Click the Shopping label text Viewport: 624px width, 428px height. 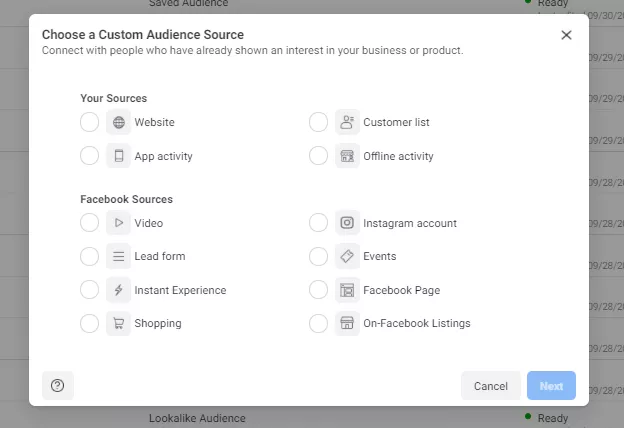pyautogui.click(x=158, y=323)
